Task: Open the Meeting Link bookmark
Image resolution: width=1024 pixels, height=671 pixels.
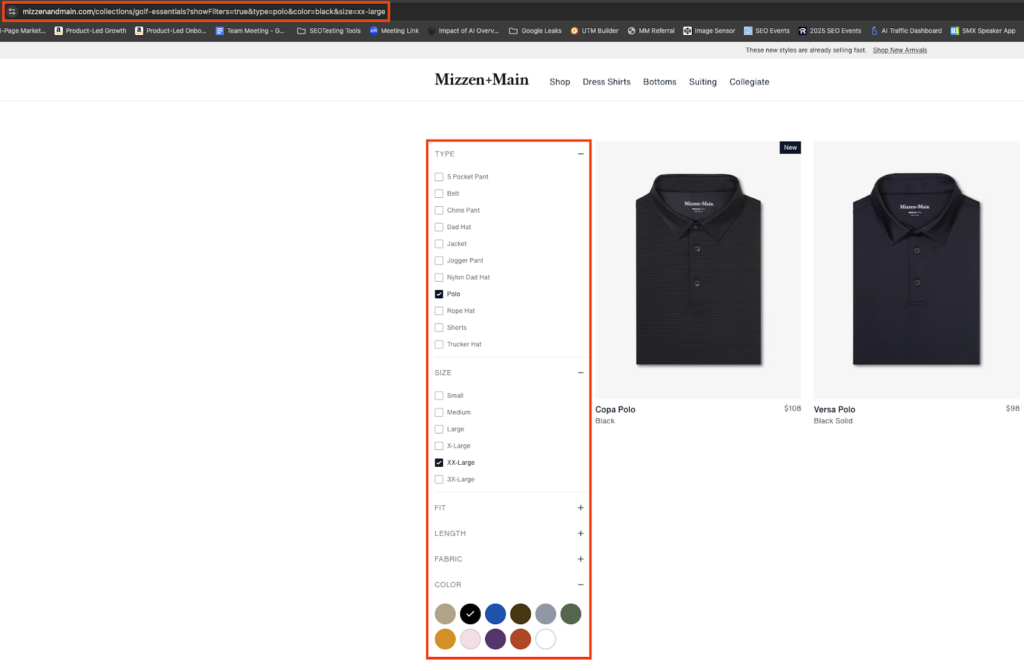Action: tap(394, 31)
